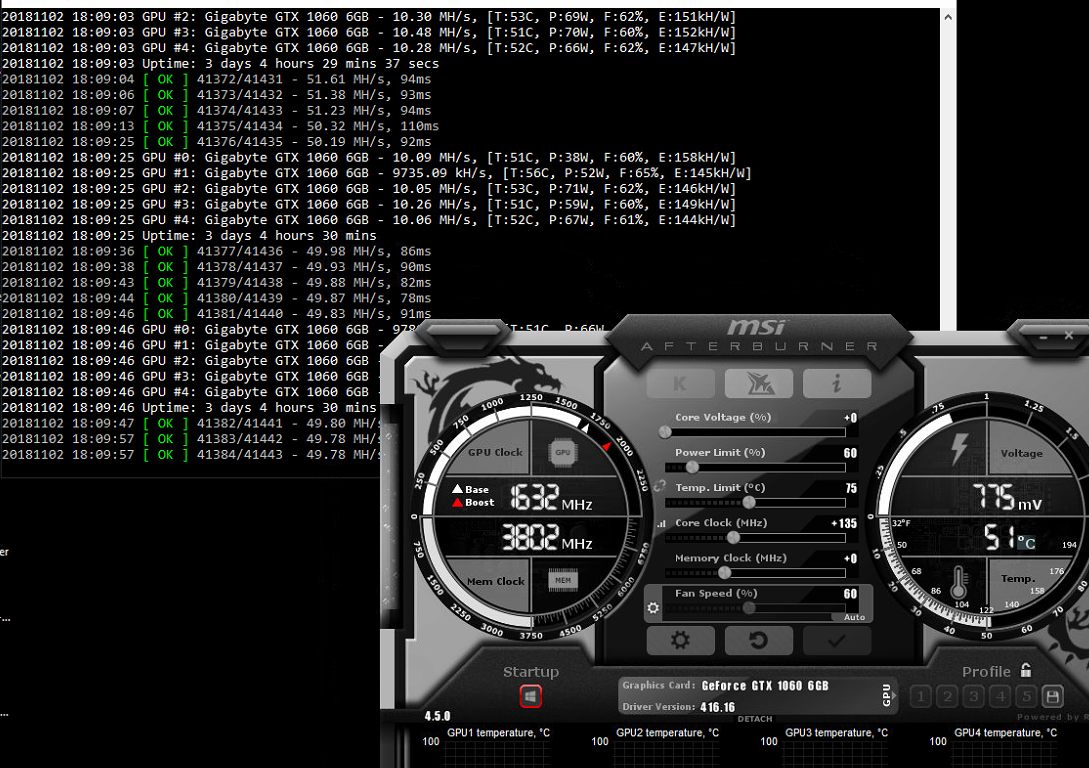Click the Uptime 3 days 4 hours 29 mins 37 secs line

pyautogui.click(x=220, y=63)
